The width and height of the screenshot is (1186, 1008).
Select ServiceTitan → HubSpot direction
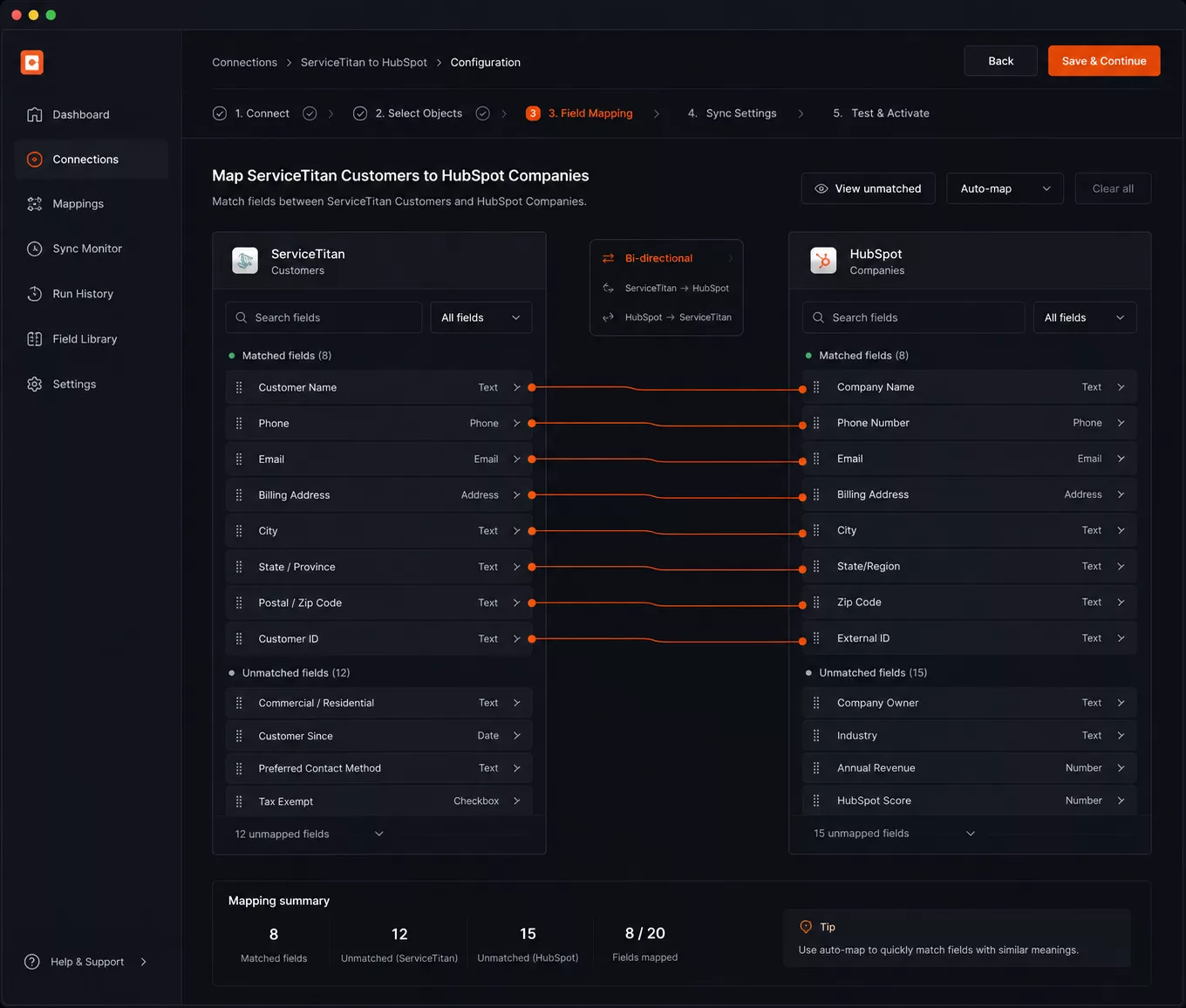click(x=666, y=288)
